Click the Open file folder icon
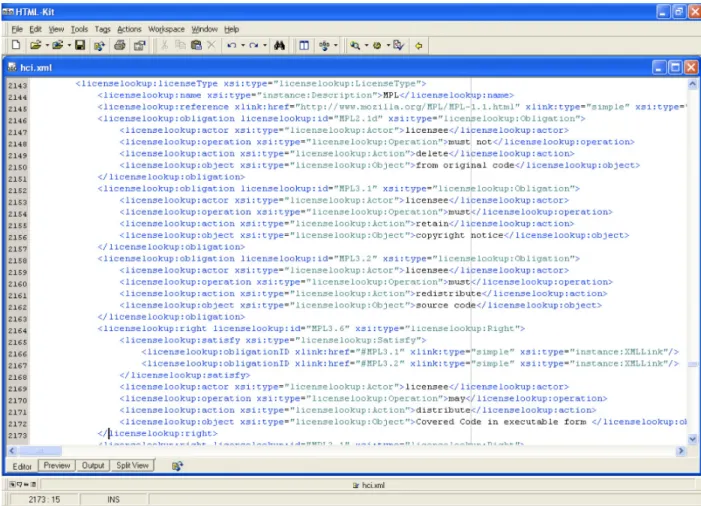The image size is (701, 506). click(x=35, y=45)
